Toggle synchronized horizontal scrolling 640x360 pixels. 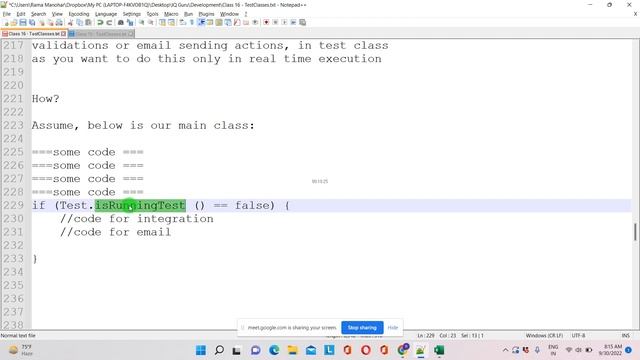point(171,22)
